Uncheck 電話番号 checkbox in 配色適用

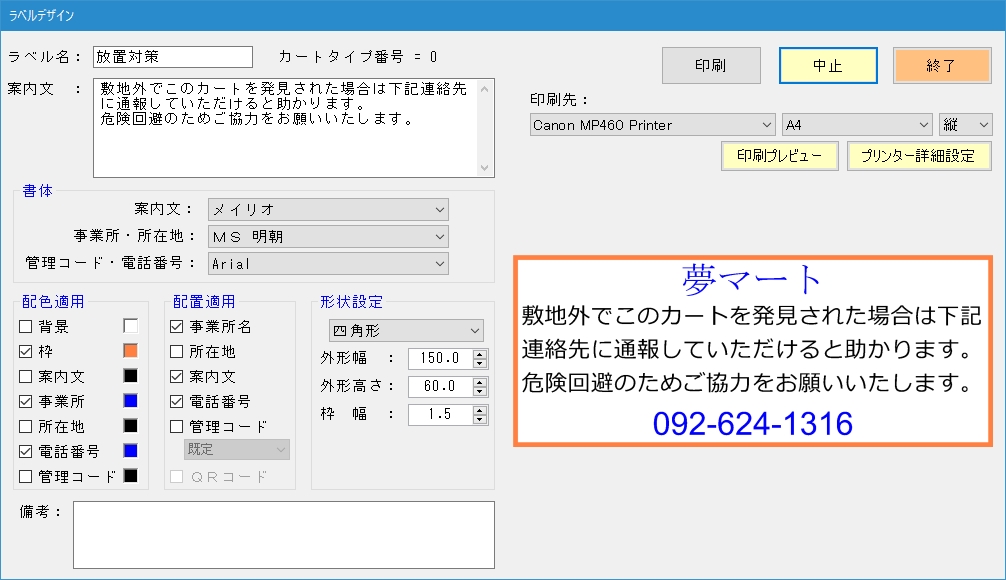26,452
